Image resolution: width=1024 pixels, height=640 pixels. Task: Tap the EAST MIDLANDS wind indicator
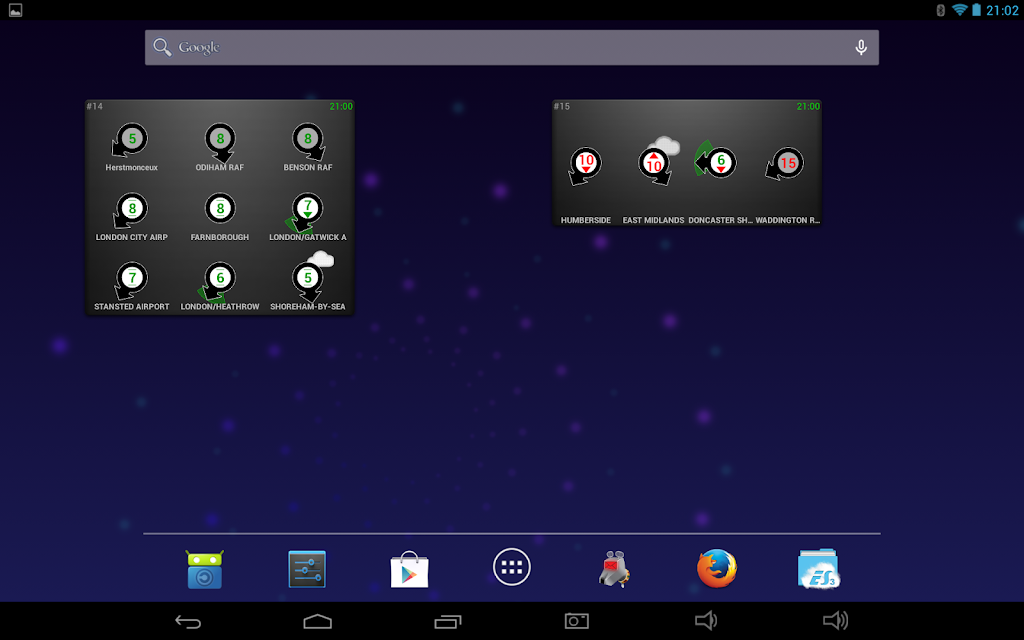tap(658, 161)
